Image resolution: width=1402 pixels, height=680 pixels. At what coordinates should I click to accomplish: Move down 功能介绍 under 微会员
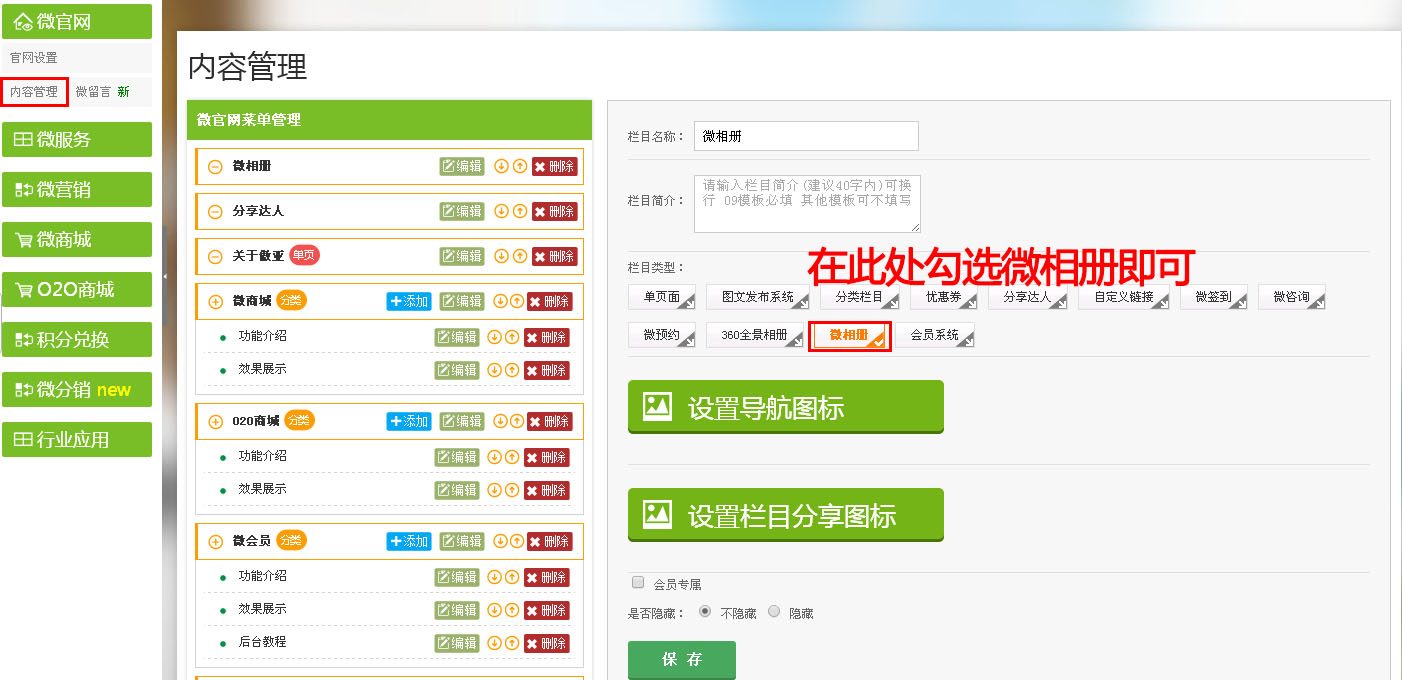click(494, 577)
